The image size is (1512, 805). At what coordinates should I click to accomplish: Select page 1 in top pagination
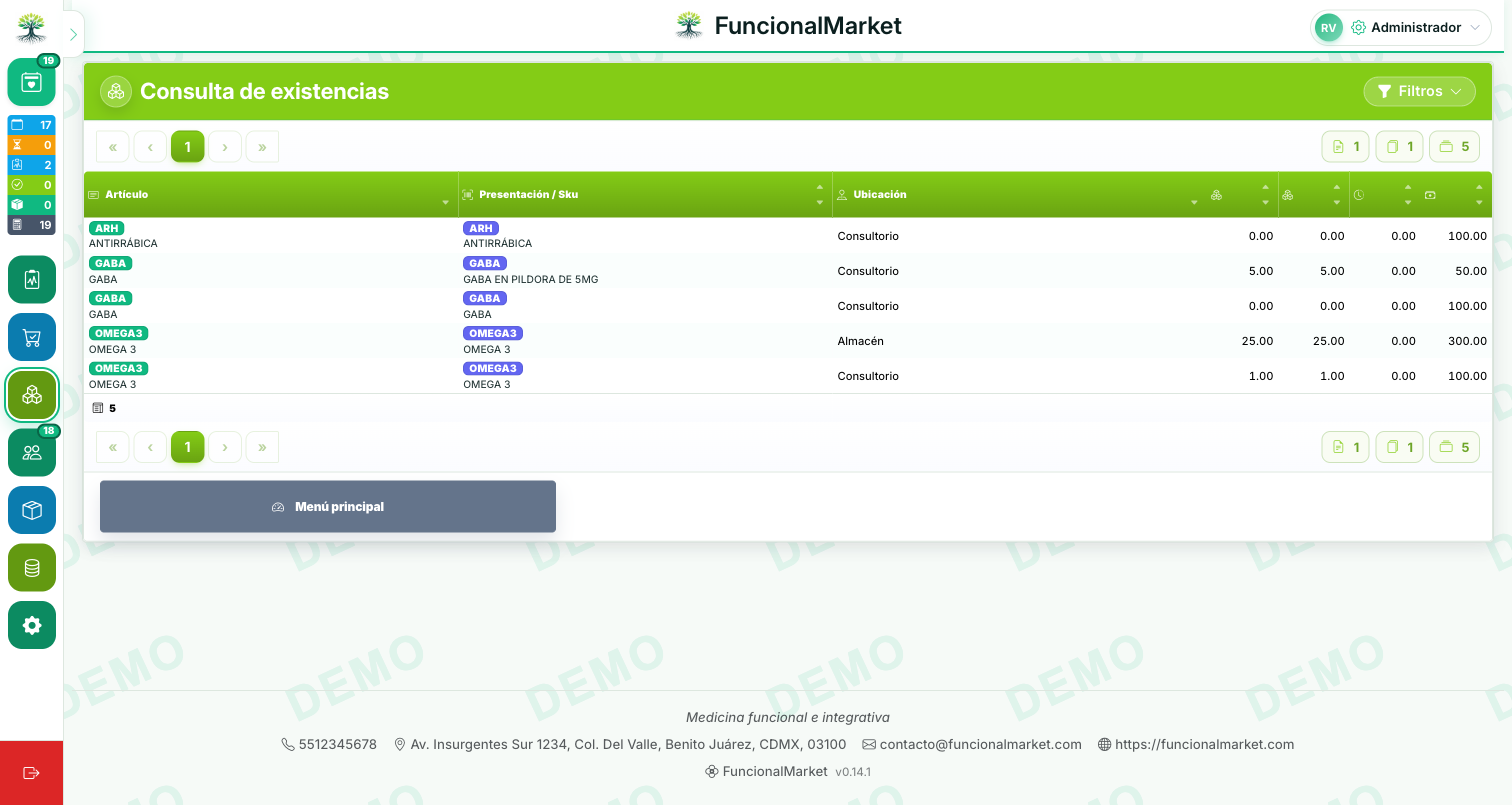coord(188,147)
